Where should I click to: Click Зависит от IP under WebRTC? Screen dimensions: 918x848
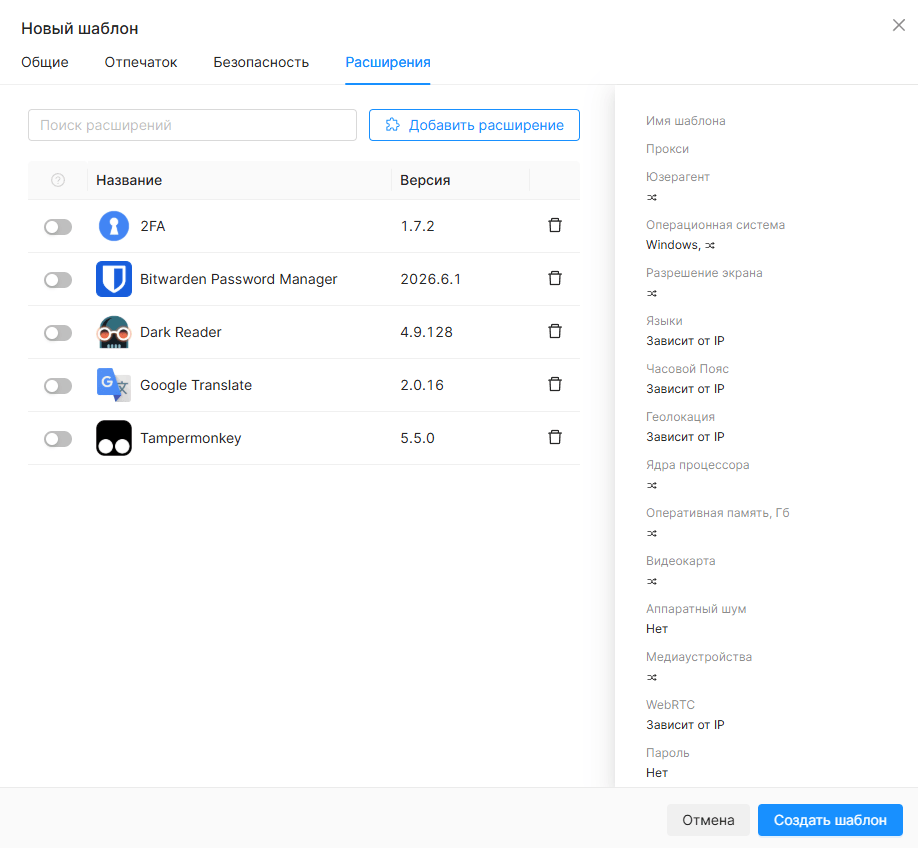[685, 725]
